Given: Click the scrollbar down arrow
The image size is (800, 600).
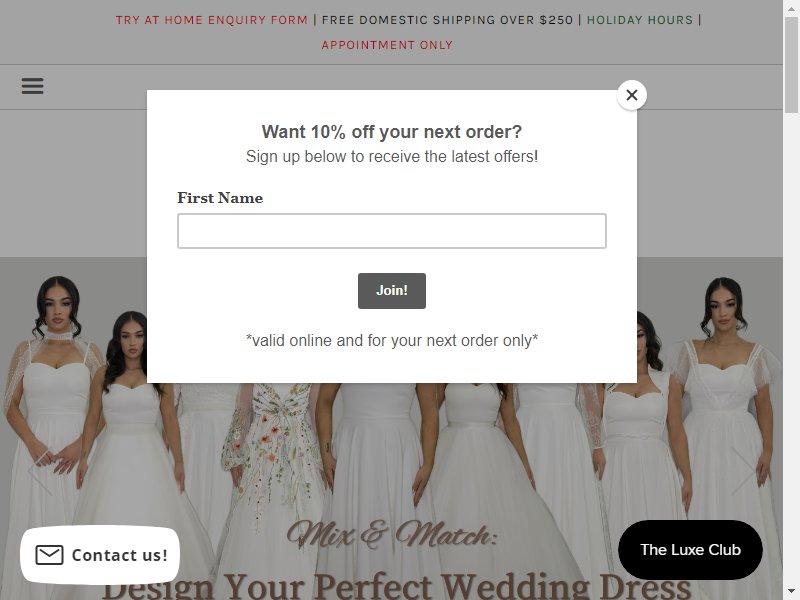Looking at the screenshot, I should point(791,594).
